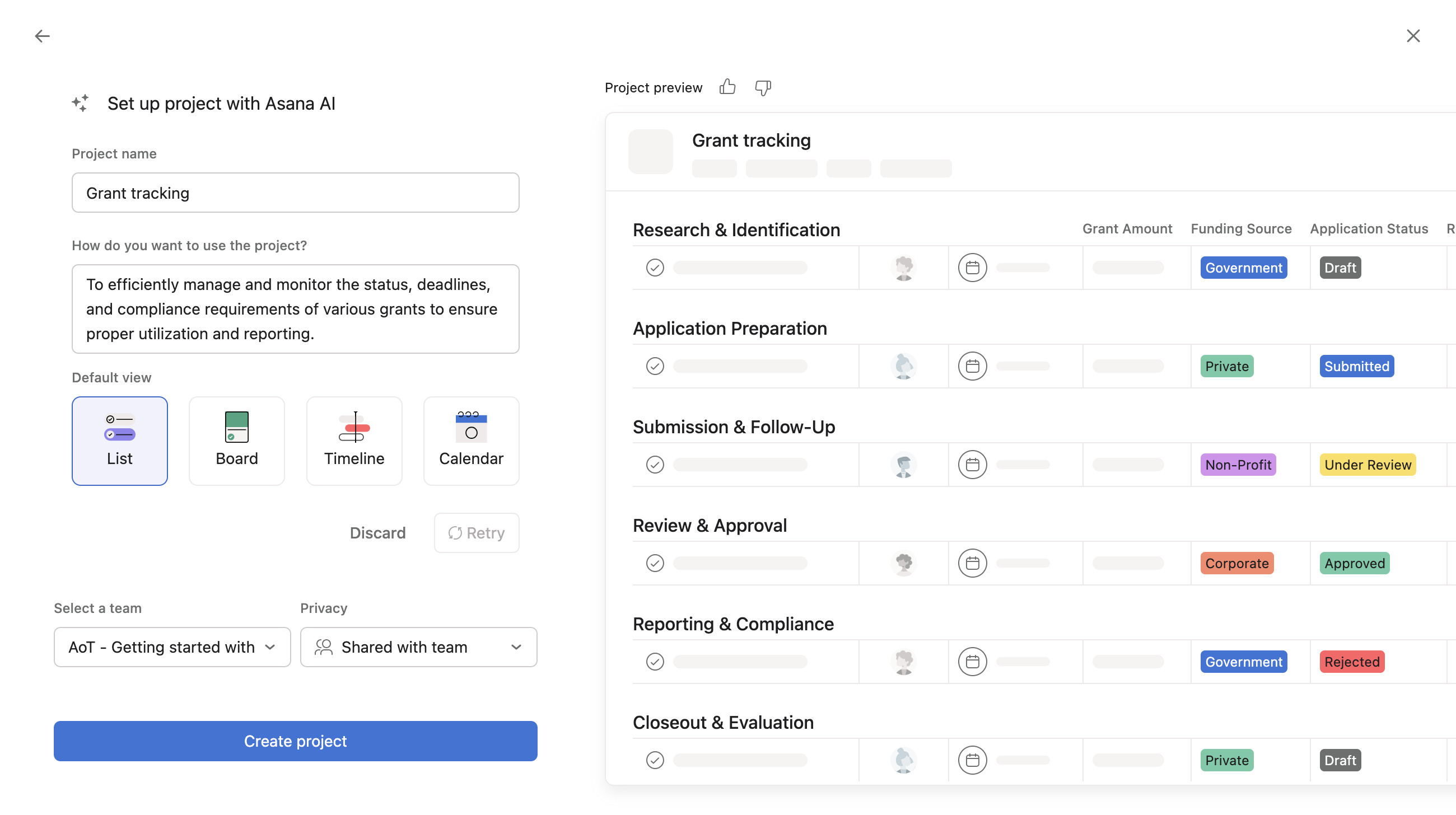This screenshot has height=815, width=1456.
Task: Click the back arrow to exit setup
Action: click(x=43, y=36)
